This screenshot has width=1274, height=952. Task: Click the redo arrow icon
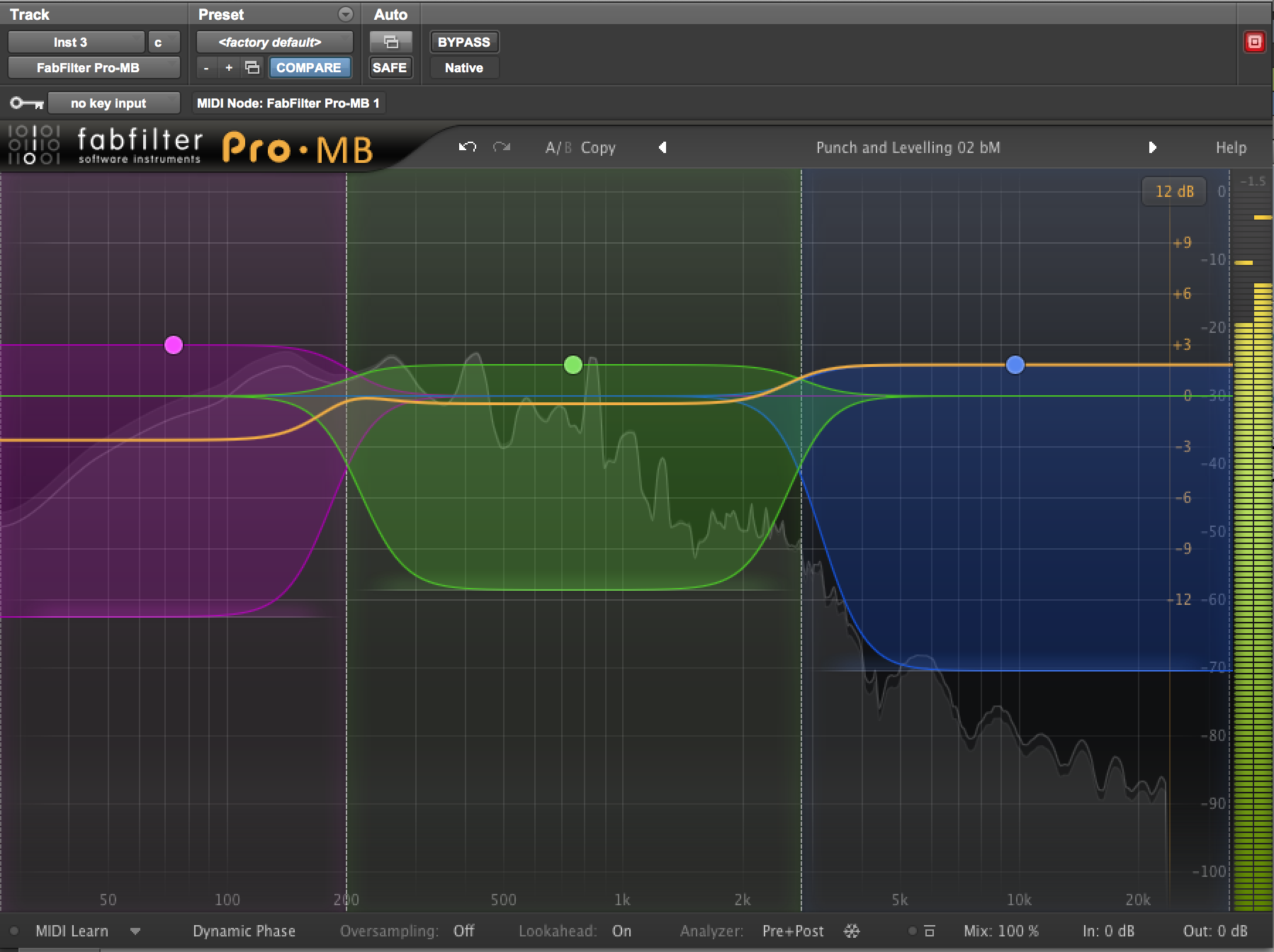click(502, 147)
